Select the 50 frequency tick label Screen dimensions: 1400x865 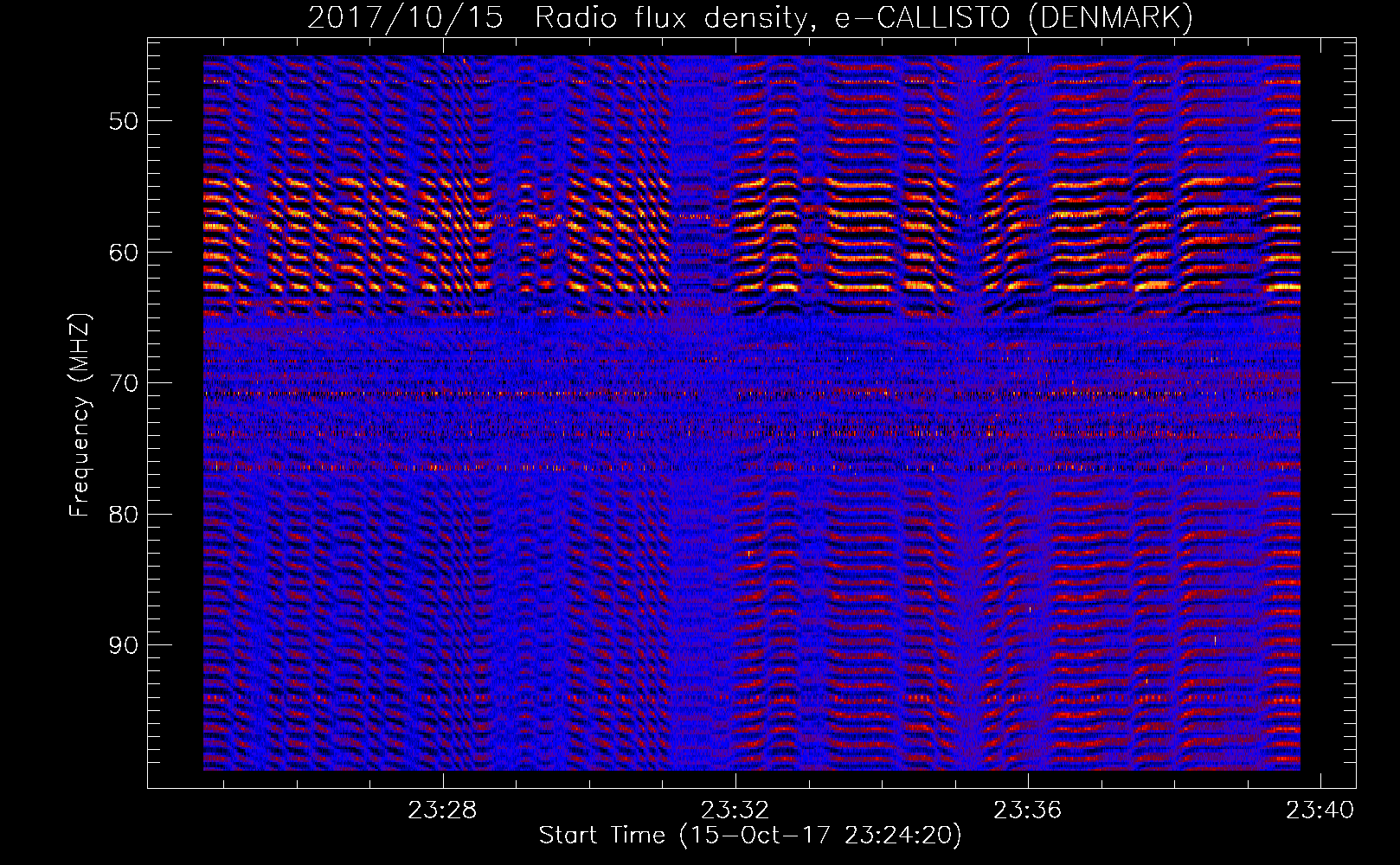click(x=124, y=121)
